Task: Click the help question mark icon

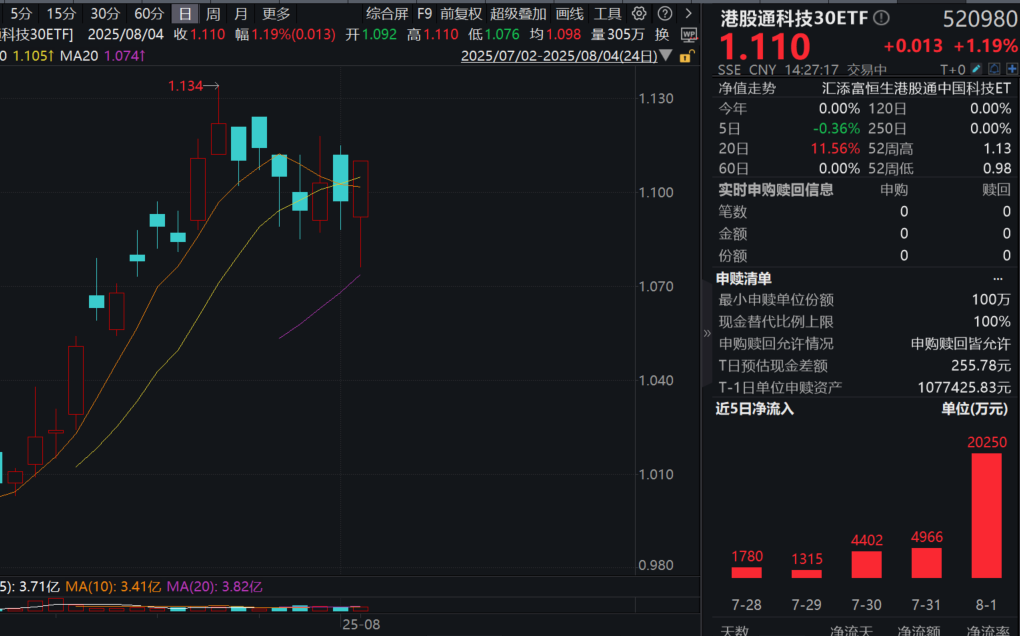Action: click(x=666, y=13)
